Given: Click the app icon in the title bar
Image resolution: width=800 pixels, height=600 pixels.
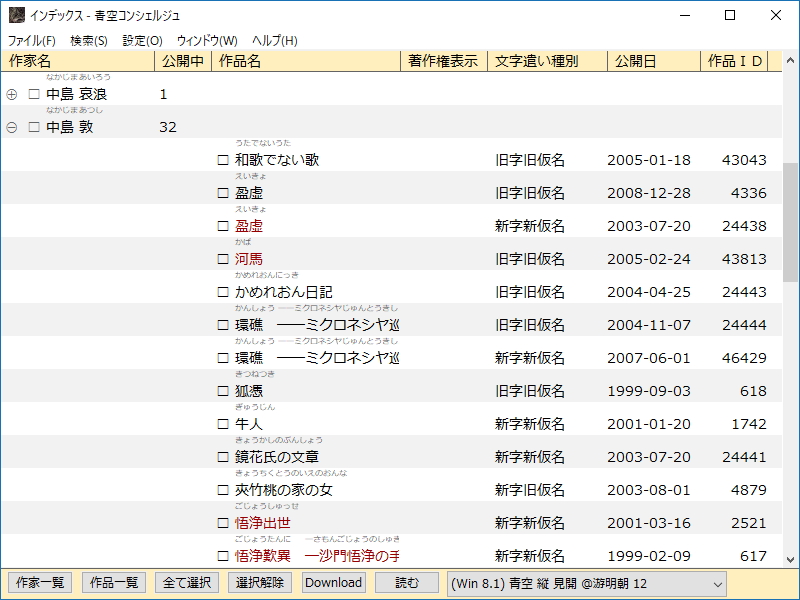Looking at the screenshot, I should pyautogui.click(x=16, y=15).
